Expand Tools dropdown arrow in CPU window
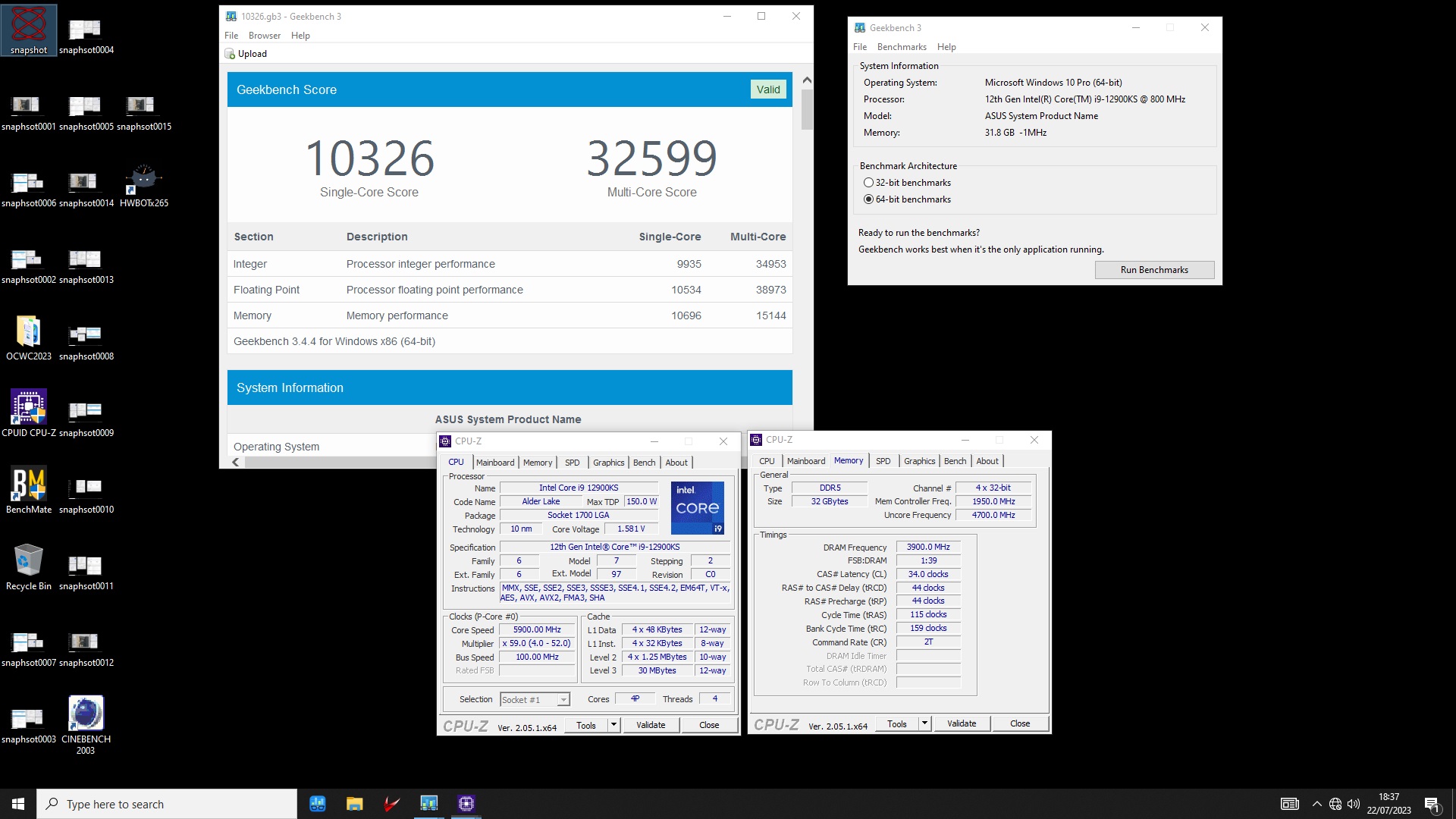The width and height of the screenshot is (1456, 819). [x=613, y=725]
